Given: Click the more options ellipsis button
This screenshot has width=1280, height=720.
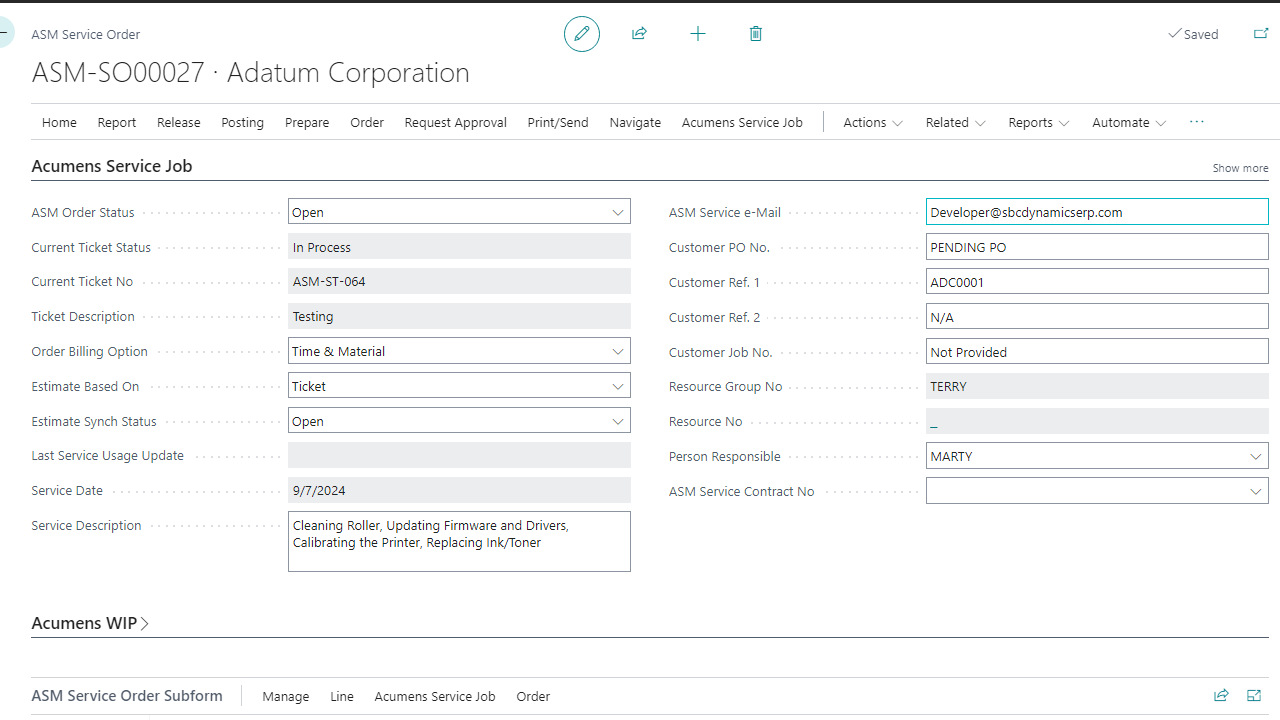Looking at the screenshot, I should pos(1197,122).
